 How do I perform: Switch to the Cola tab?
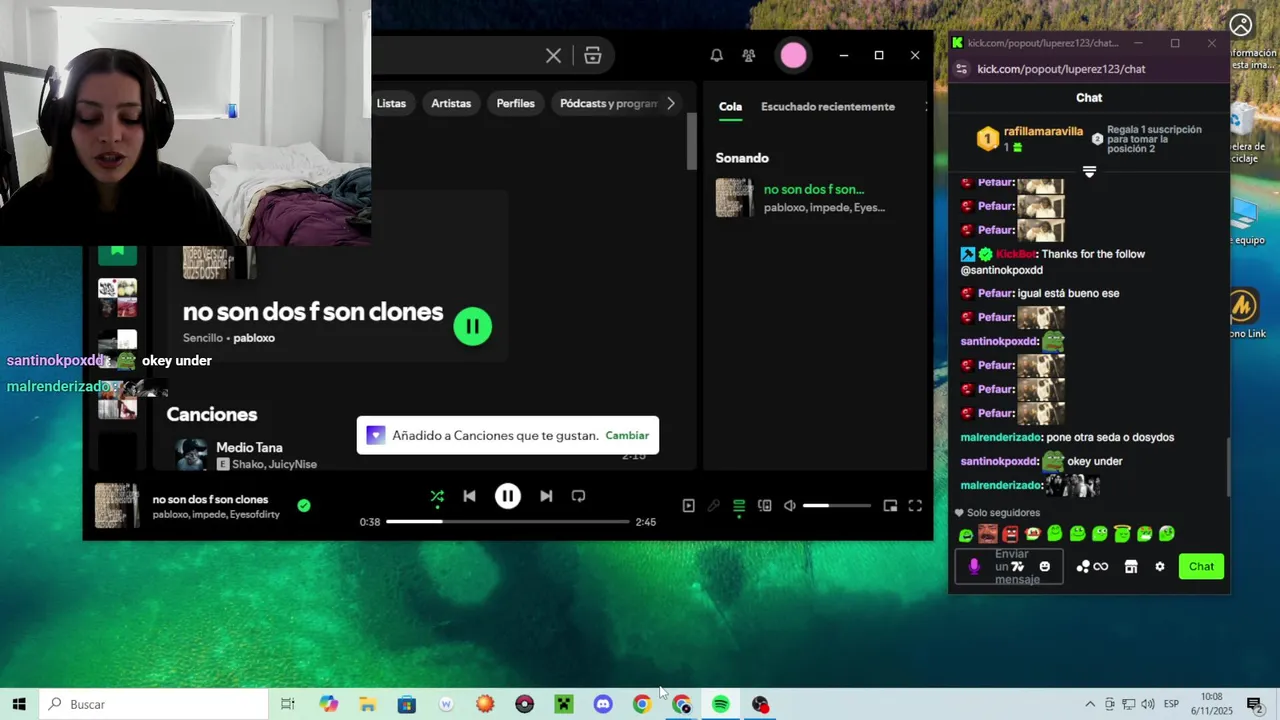(x=730, y=106)
